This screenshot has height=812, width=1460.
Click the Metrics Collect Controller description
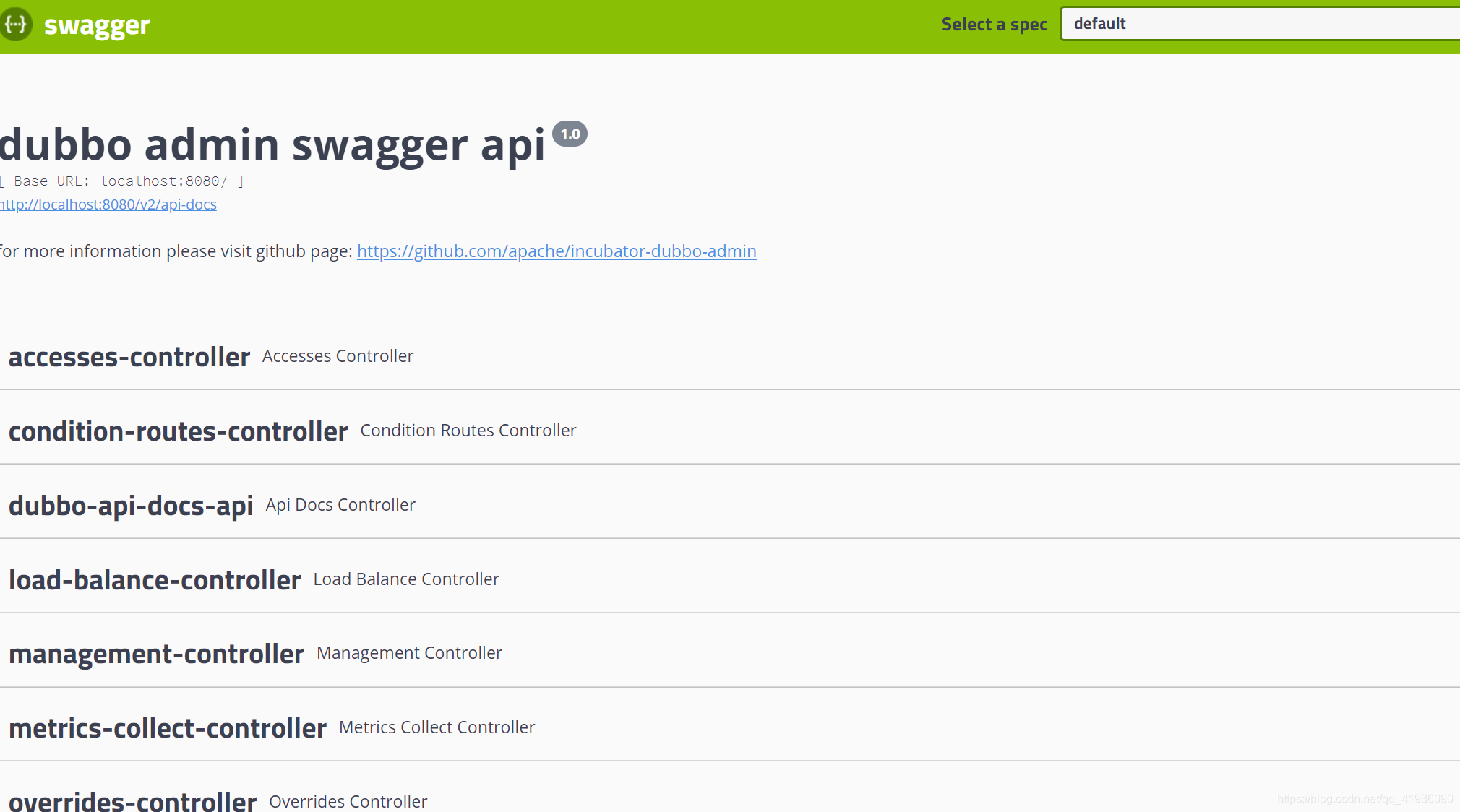click(437, 727)
